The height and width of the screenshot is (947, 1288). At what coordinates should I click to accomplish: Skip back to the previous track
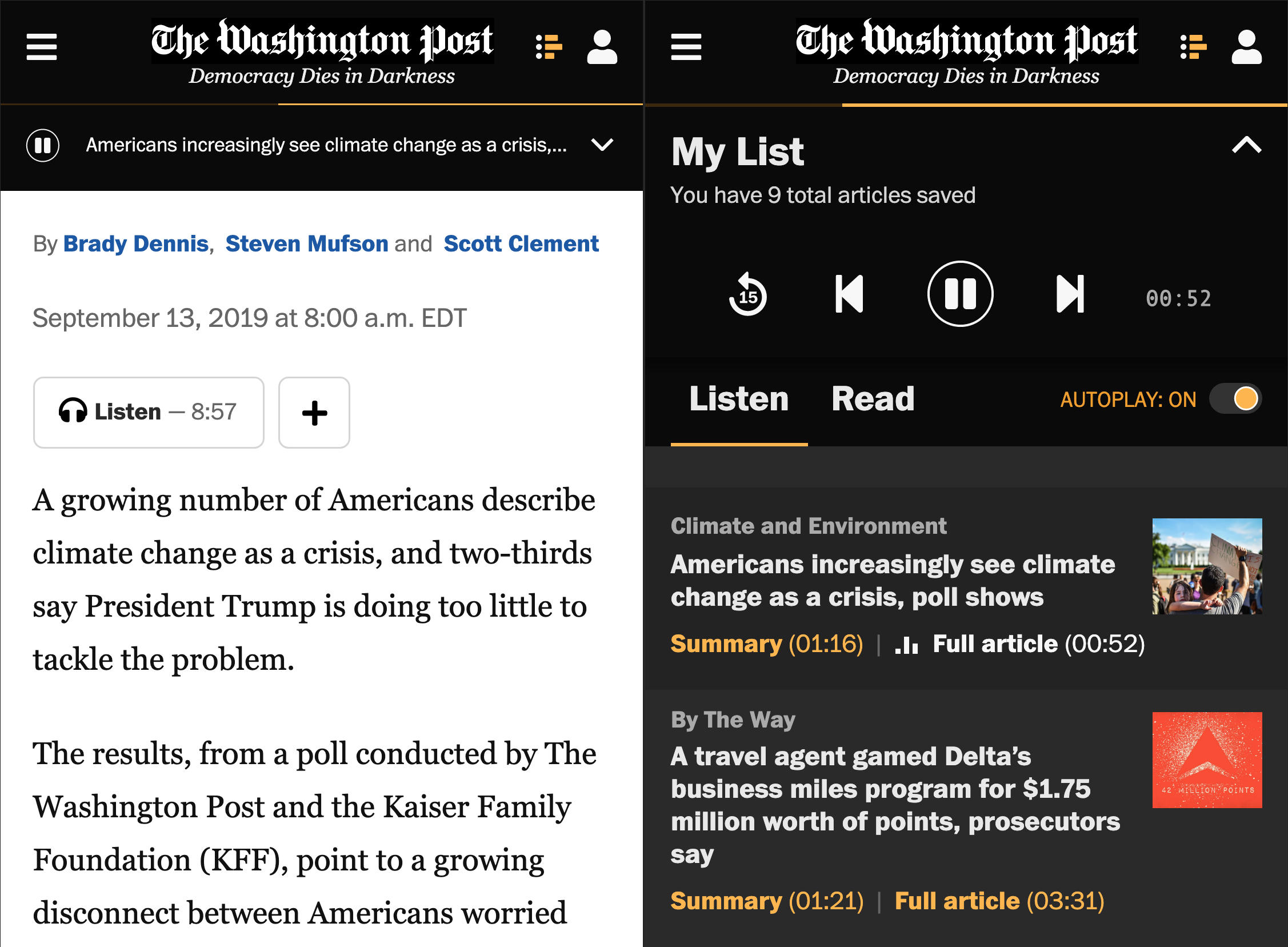point(850,294)
